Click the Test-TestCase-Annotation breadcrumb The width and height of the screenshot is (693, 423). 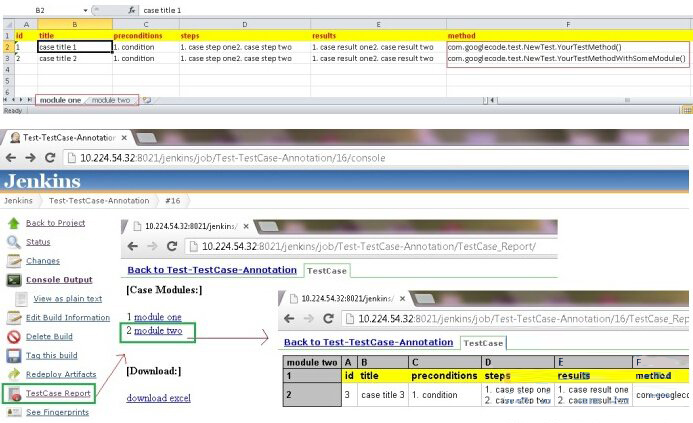pos(99,201)
